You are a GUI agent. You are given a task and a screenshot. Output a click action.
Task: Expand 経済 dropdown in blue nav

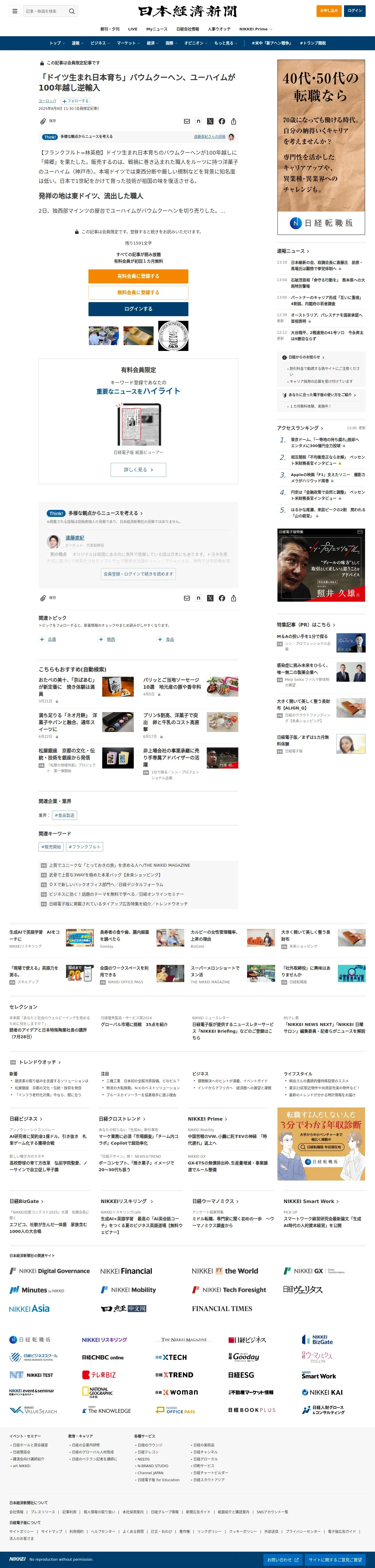pyautogui.click(x=153, y=43)
